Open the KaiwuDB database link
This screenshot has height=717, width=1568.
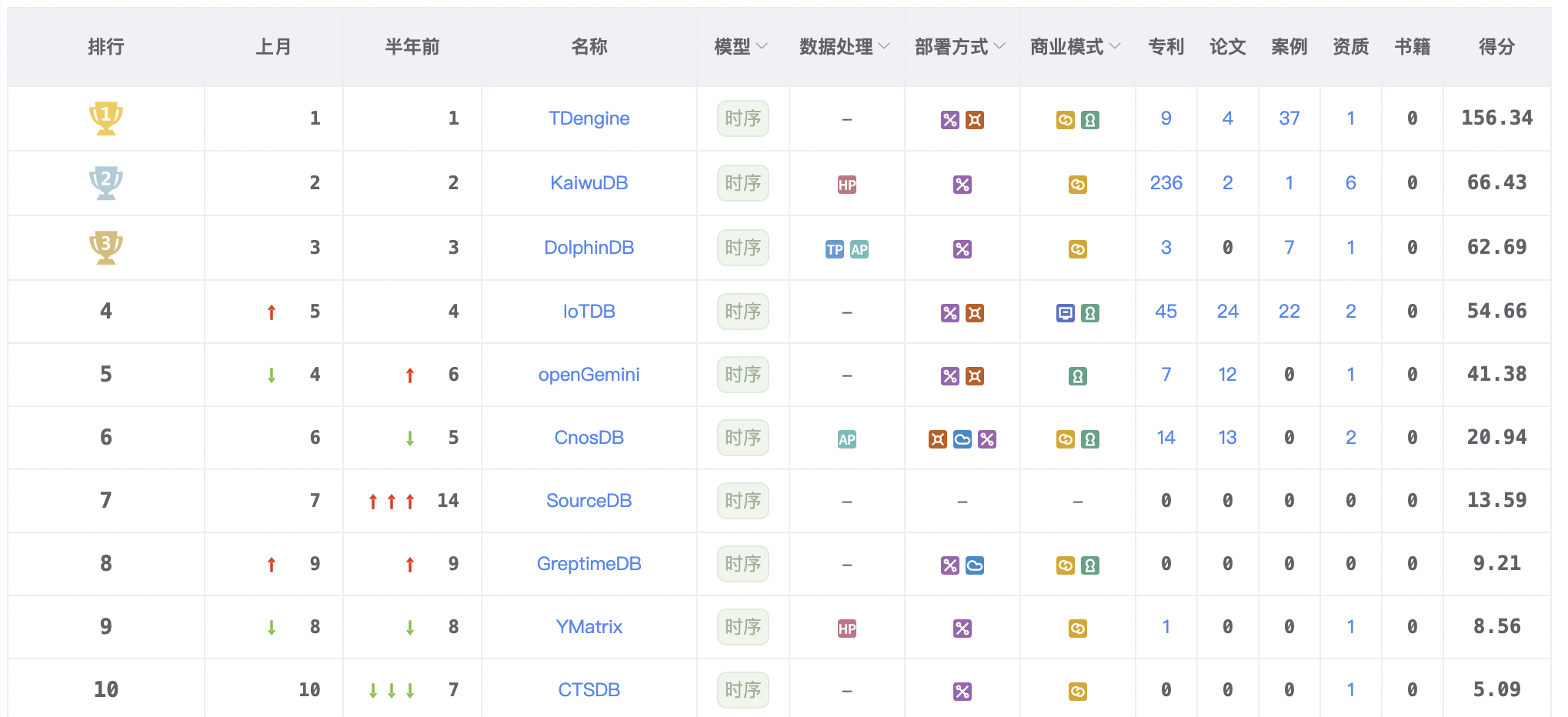(589, 183)
